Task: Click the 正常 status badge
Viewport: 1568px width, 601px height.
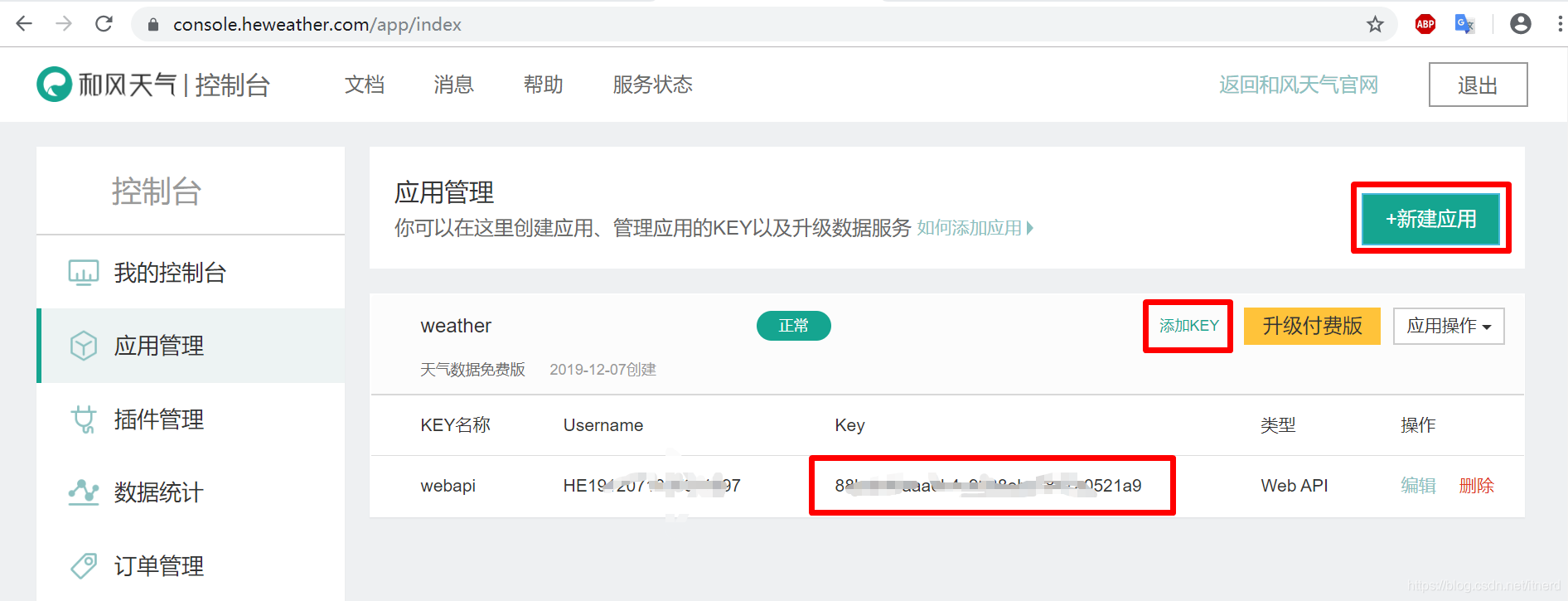Action: pyautogui.click(x=794, y=326)
